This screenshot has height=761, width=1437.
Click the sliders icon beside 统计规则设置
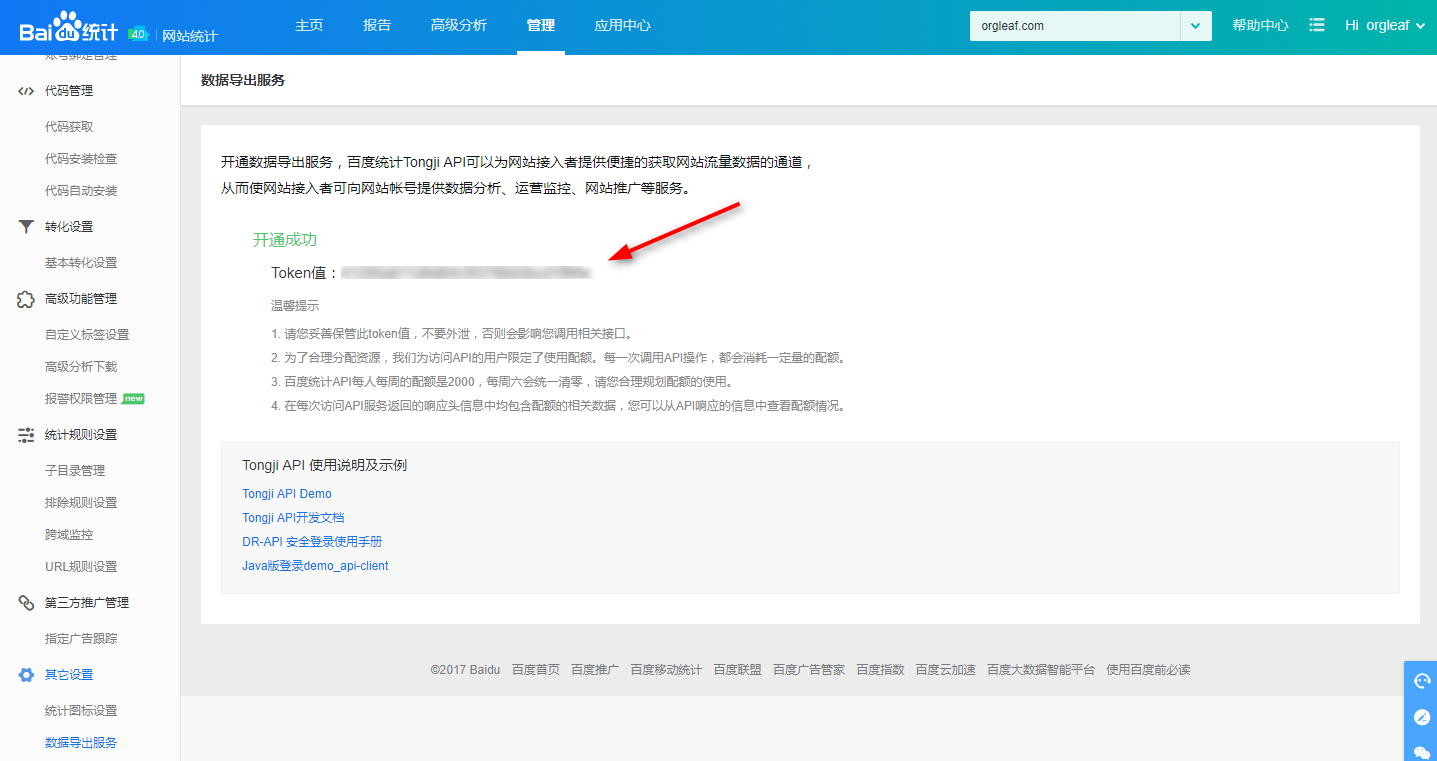point(26,435)
